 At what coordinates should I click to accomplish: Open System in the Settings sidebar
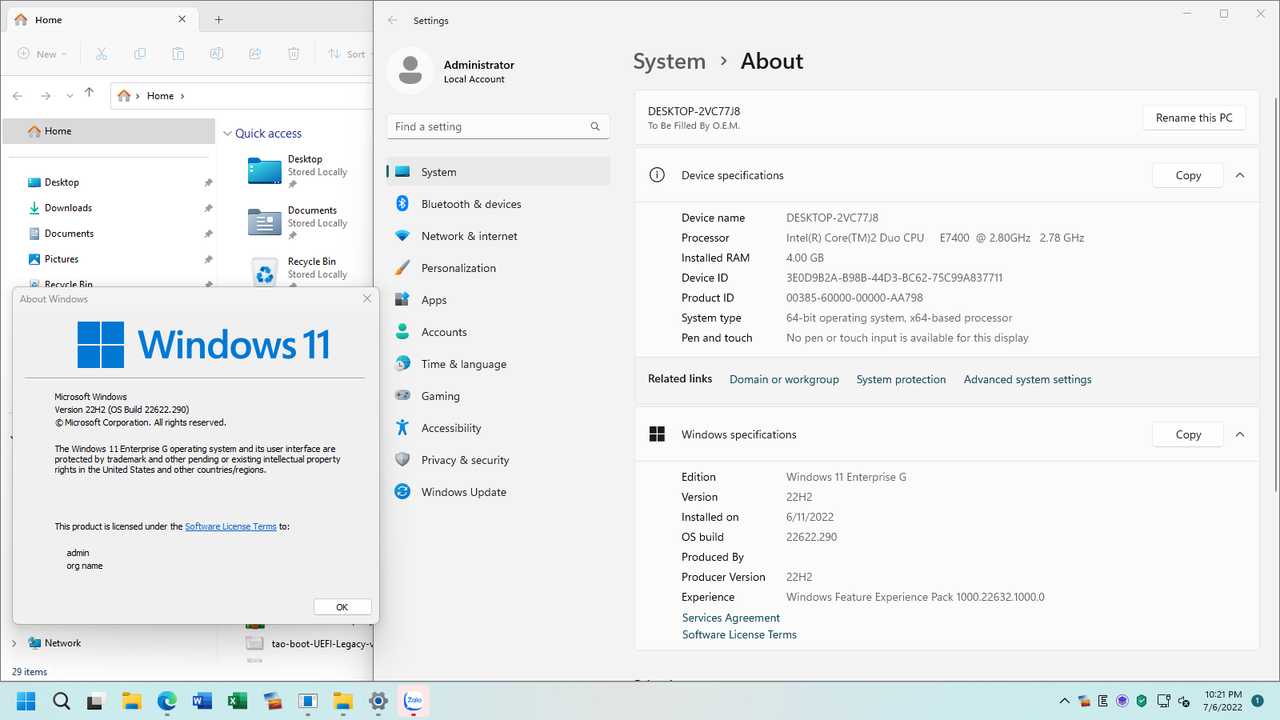point(498,172)
